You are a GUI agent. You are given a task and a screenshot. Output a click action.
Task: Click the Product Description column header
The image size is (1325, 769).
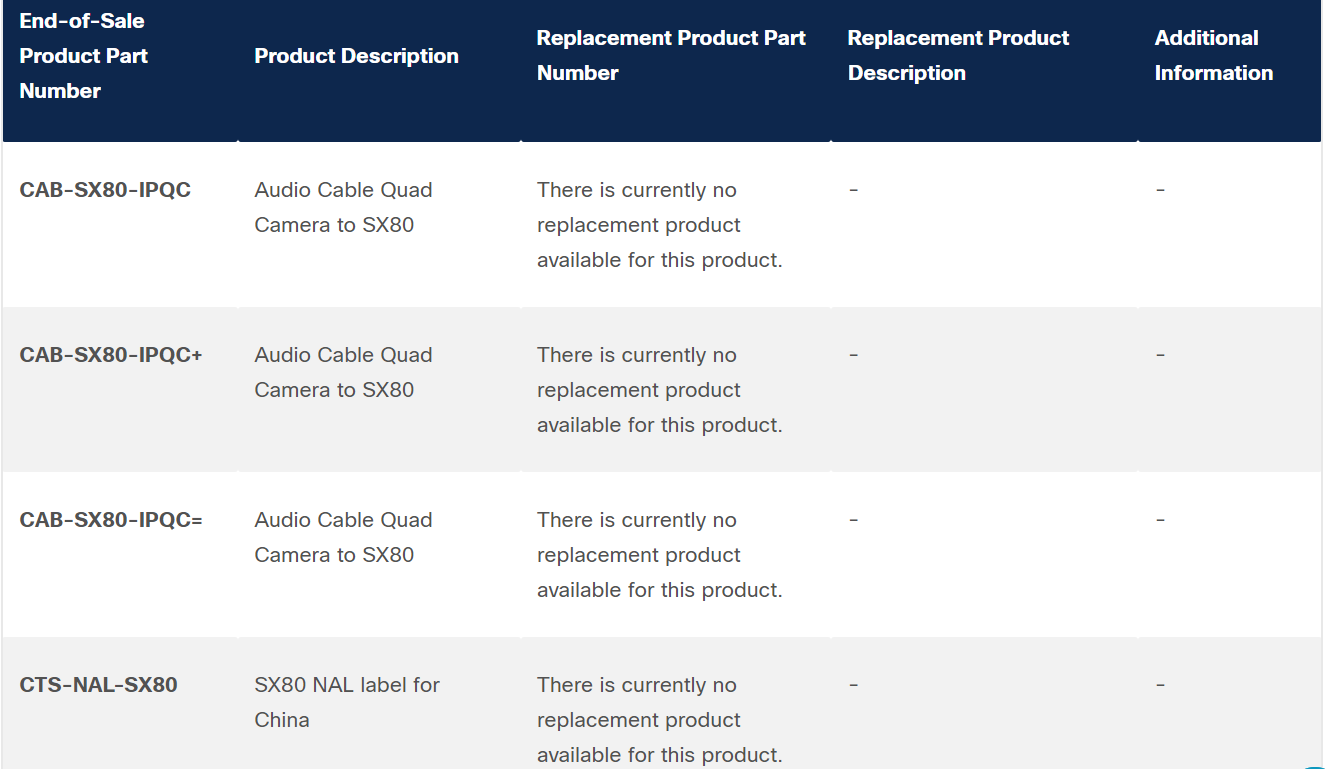pyautogui.click(x=356, y=56)
